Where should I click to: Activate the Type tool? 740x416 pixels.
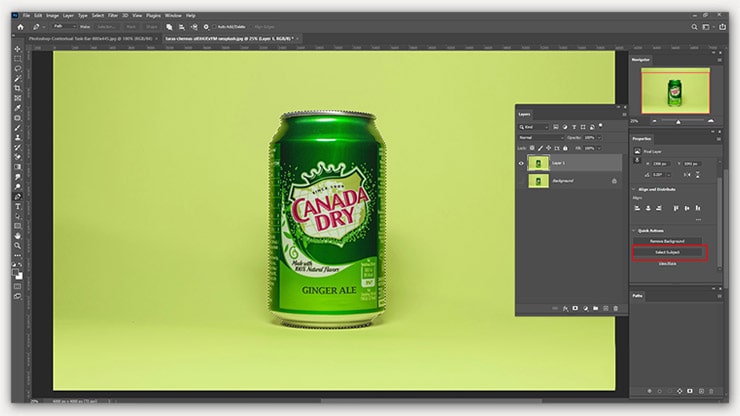(x=17, y=206)
